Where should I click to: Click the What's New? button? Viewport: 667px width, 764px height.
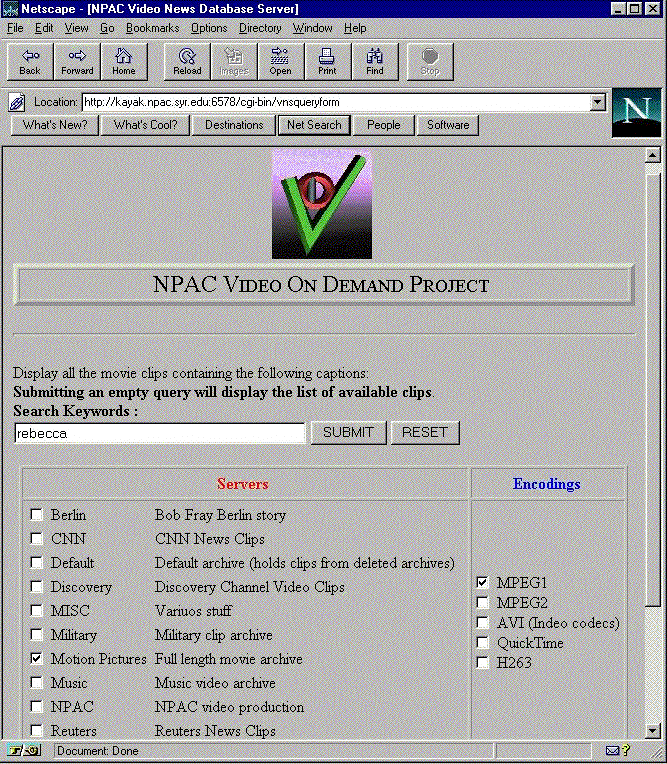pos(55,125)
